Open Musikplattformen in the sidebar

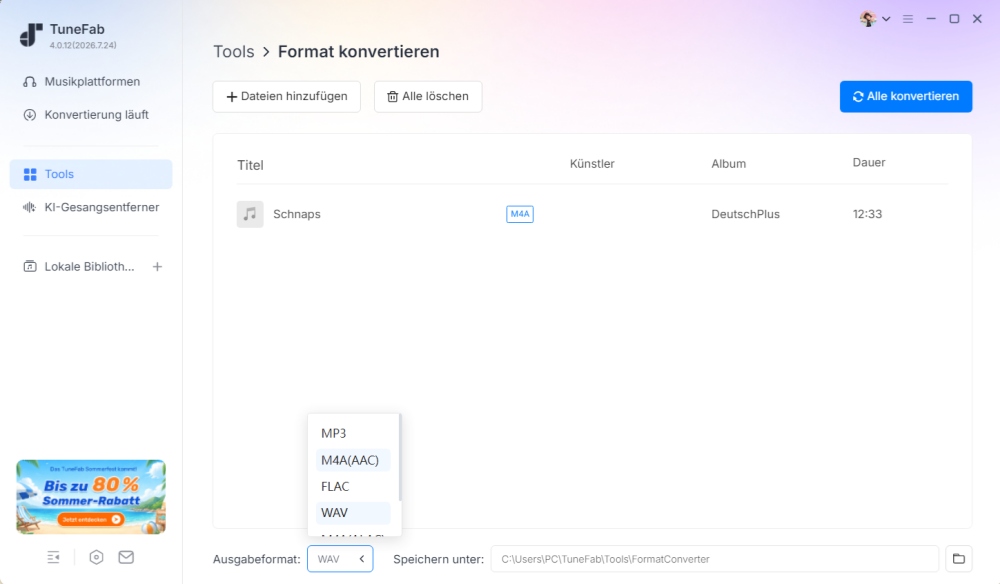(x=91, y=82)
